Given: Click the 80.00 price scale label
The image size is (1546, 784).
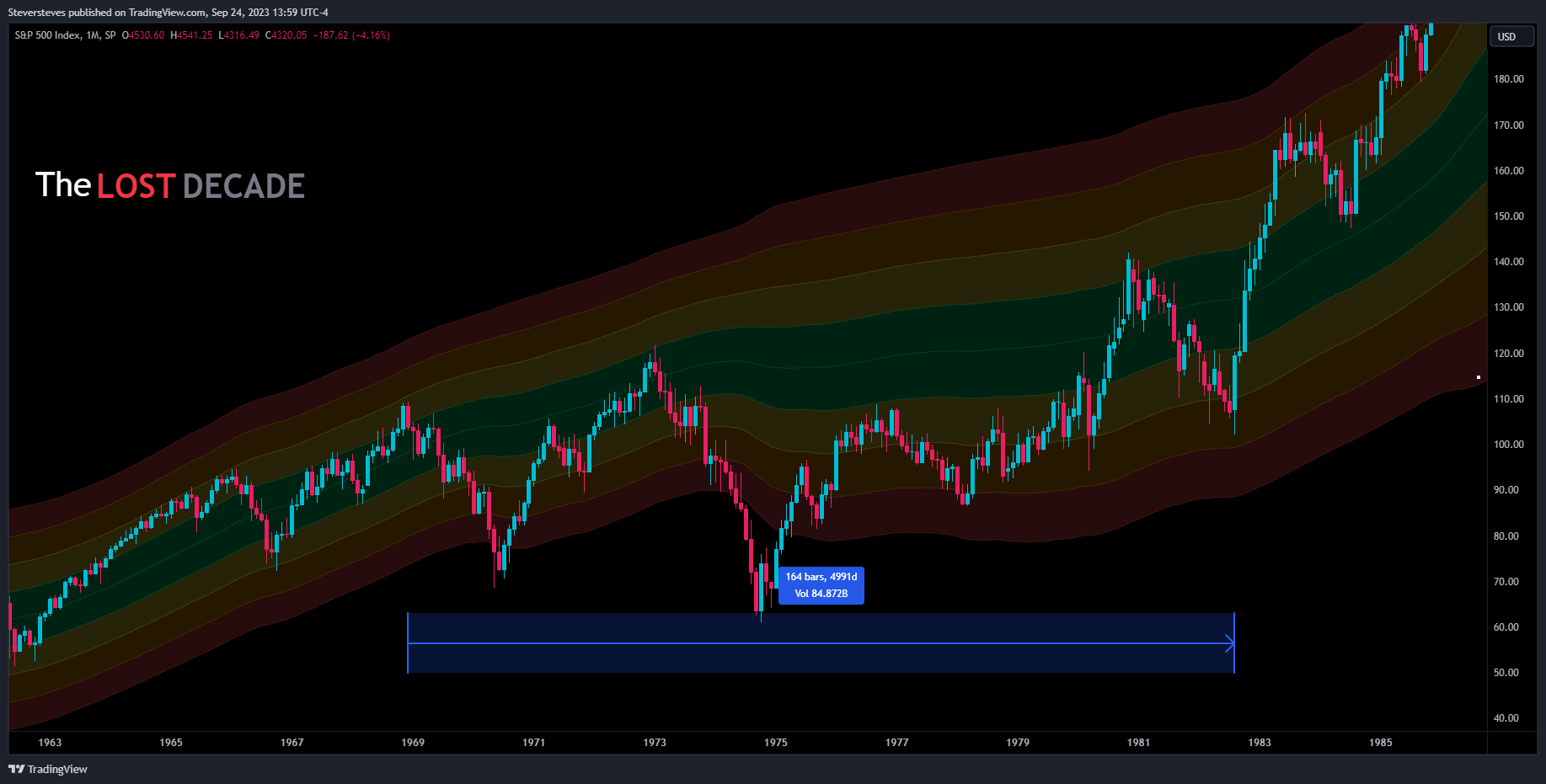Looking at the screenshot, I should point(1506,536).
